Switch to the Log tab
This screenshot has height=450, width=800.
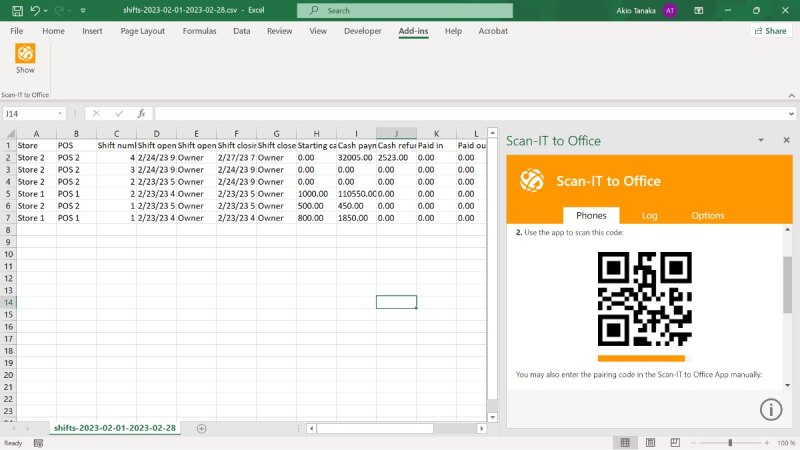click(649, 215)
